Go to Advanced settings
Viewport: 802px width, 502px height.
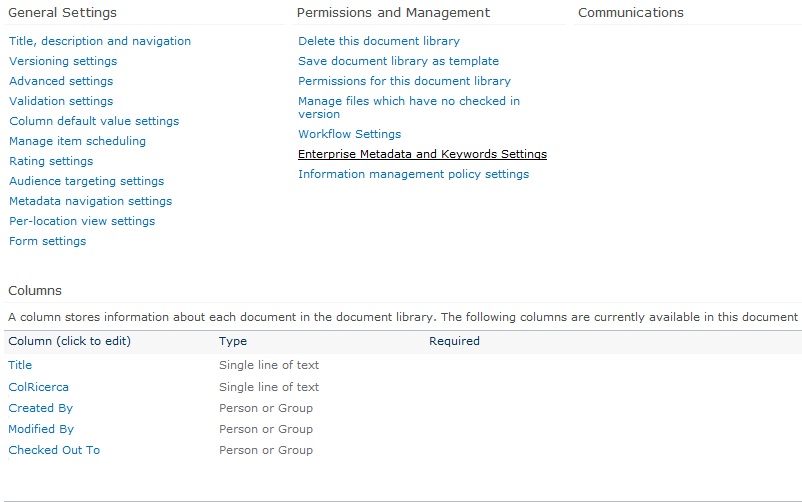click(61, 81)
